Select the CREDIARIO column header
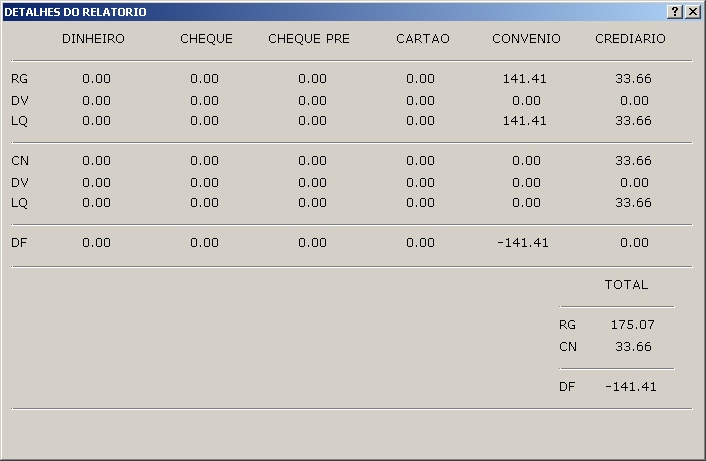This screenshot has height=461, width=706. click(632, 39)
